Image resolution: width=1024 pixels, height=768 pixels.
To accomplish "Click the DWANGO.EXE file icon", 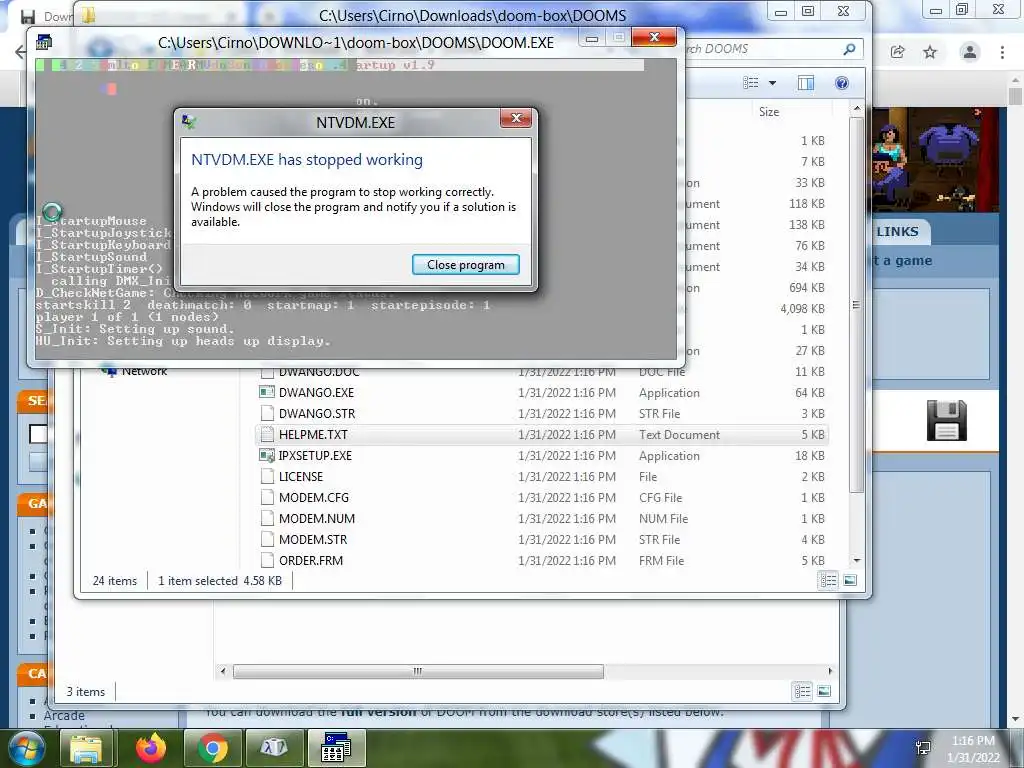I will click(266, 392).
